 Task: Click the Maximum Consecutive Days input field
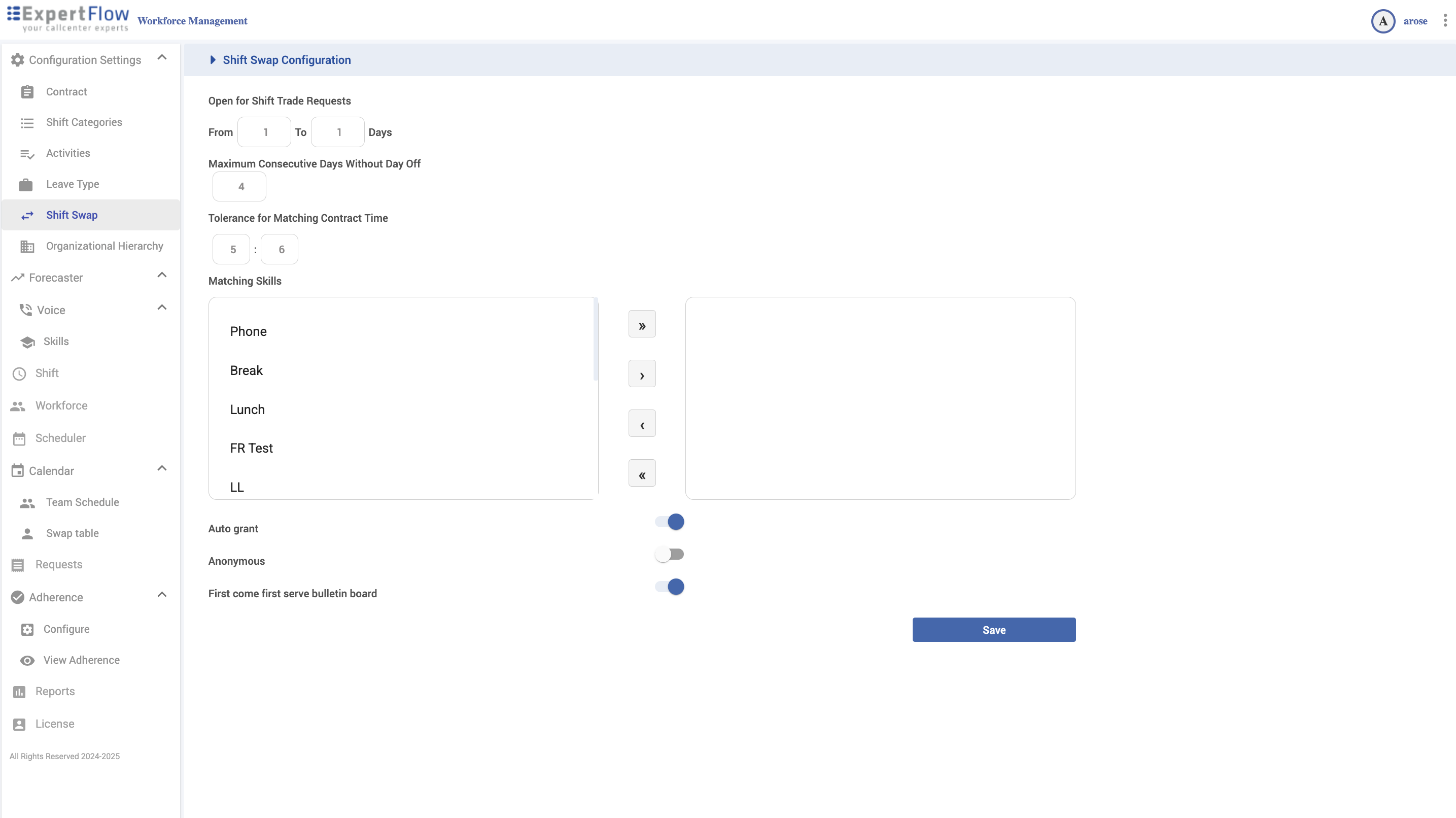coord(239,187)
